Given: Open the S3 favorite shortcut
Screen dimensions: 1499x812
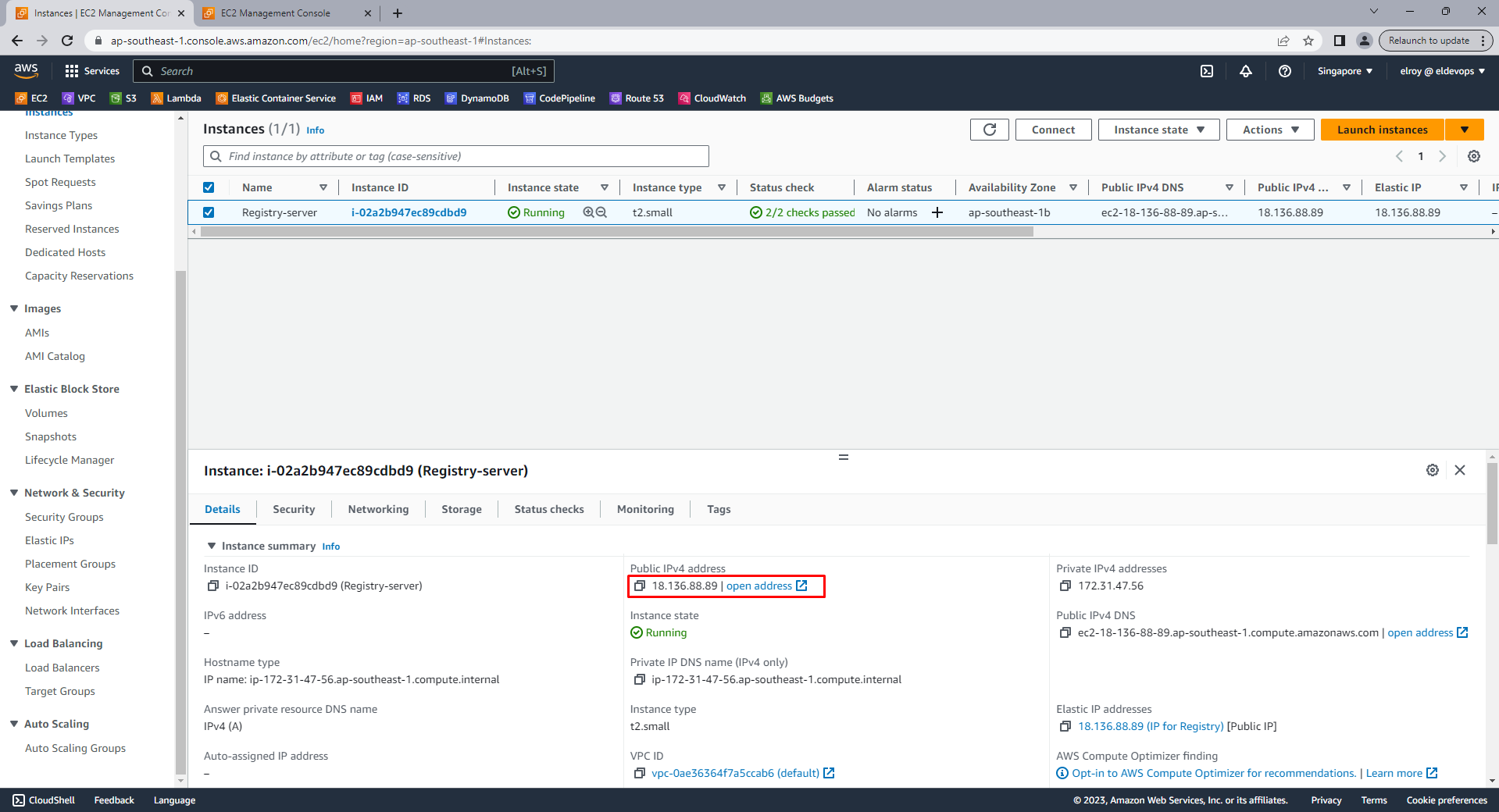Looking at the screenshot, I should (123, 98).
